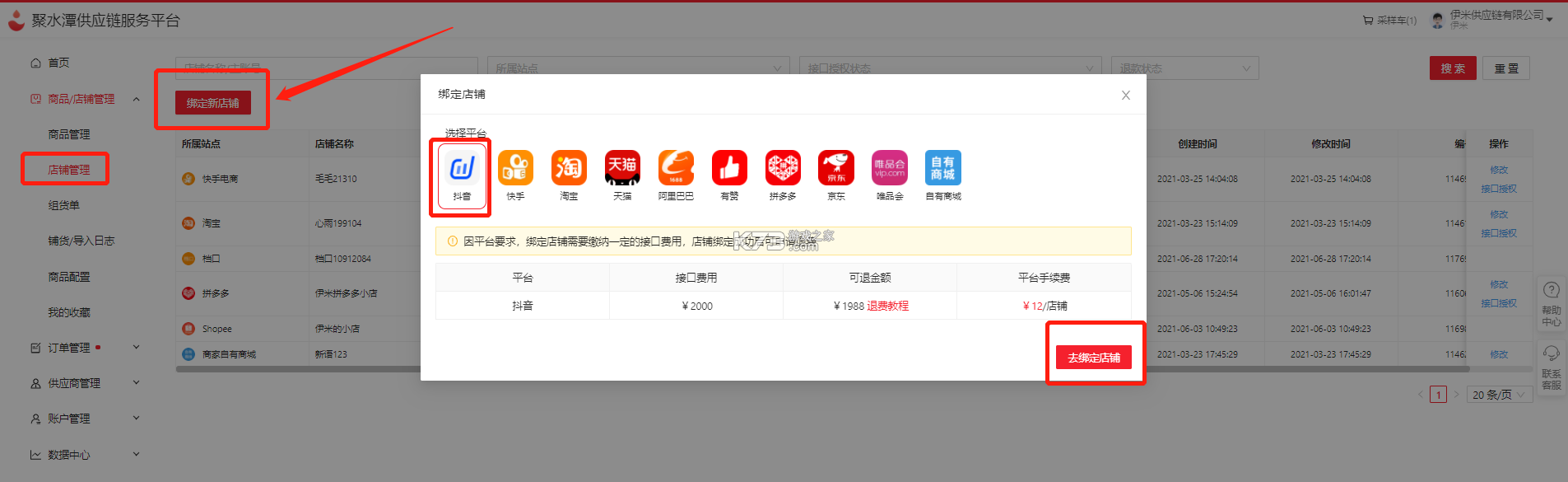The image size is (1568, 482).
Task: Expand the 订单管理 menu
Action: (137, 348)
